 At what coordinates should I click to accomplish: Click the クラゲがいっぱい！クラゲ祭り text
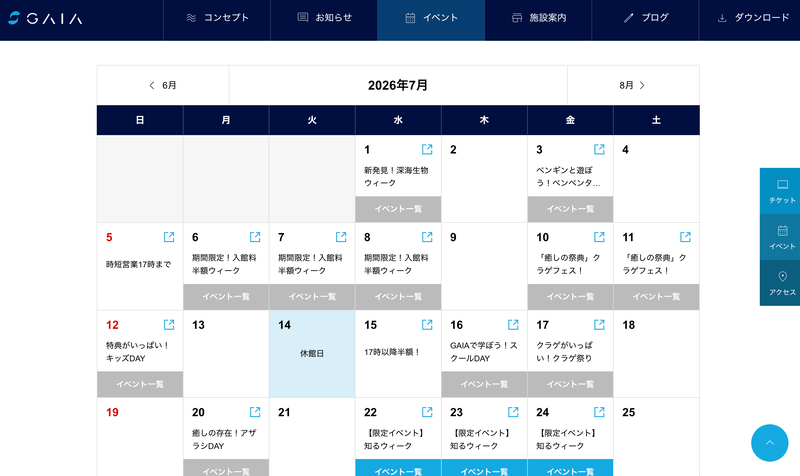tap(564, 352)
